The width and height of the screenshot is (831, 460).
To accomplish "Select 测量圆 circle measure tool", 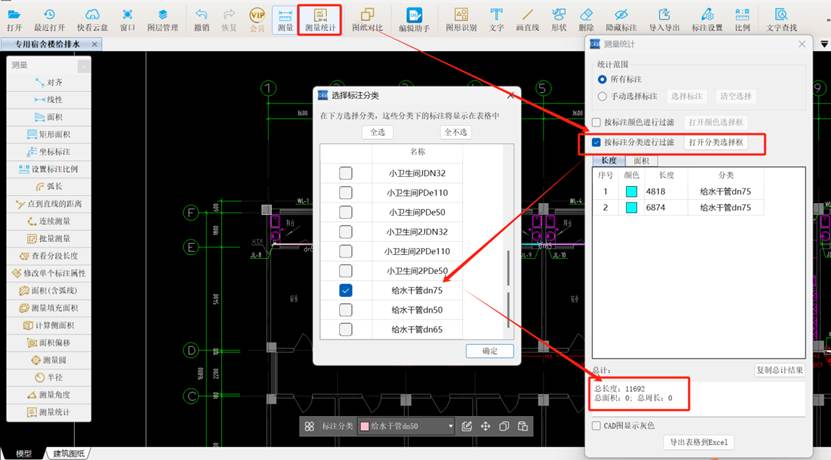I will tap(49, 360).
